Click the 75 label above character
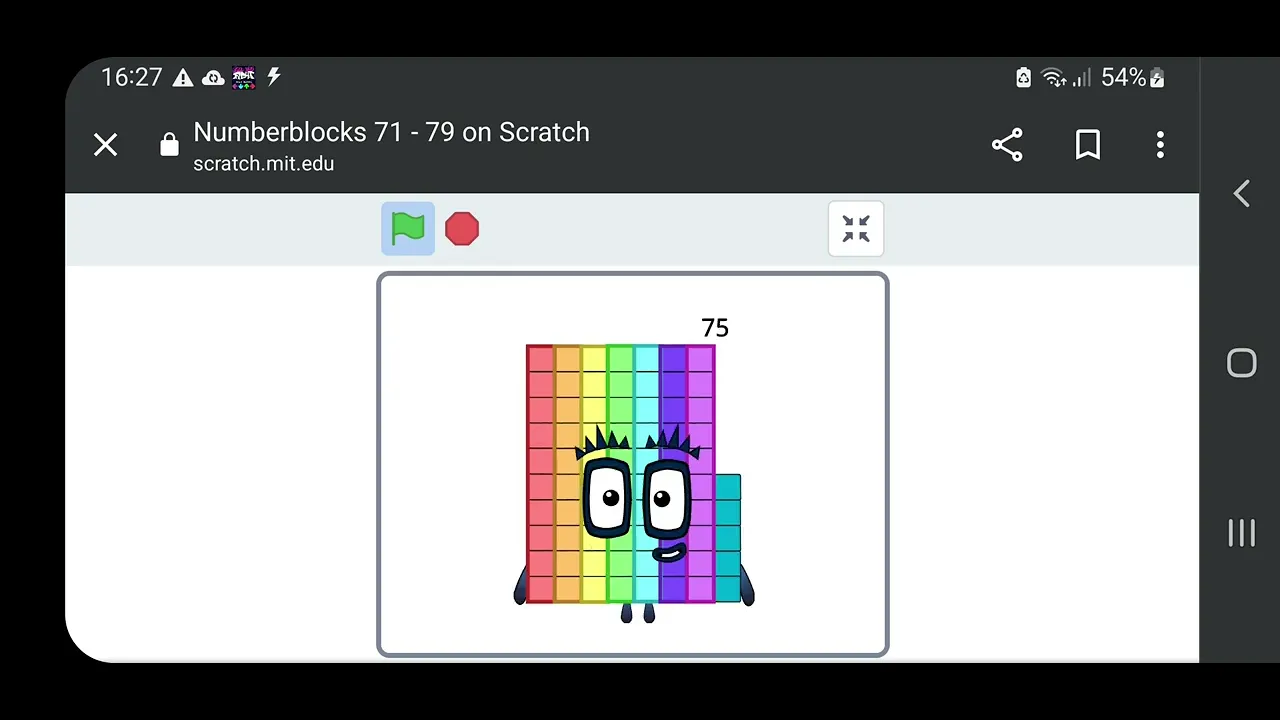 tap(715, 328)
